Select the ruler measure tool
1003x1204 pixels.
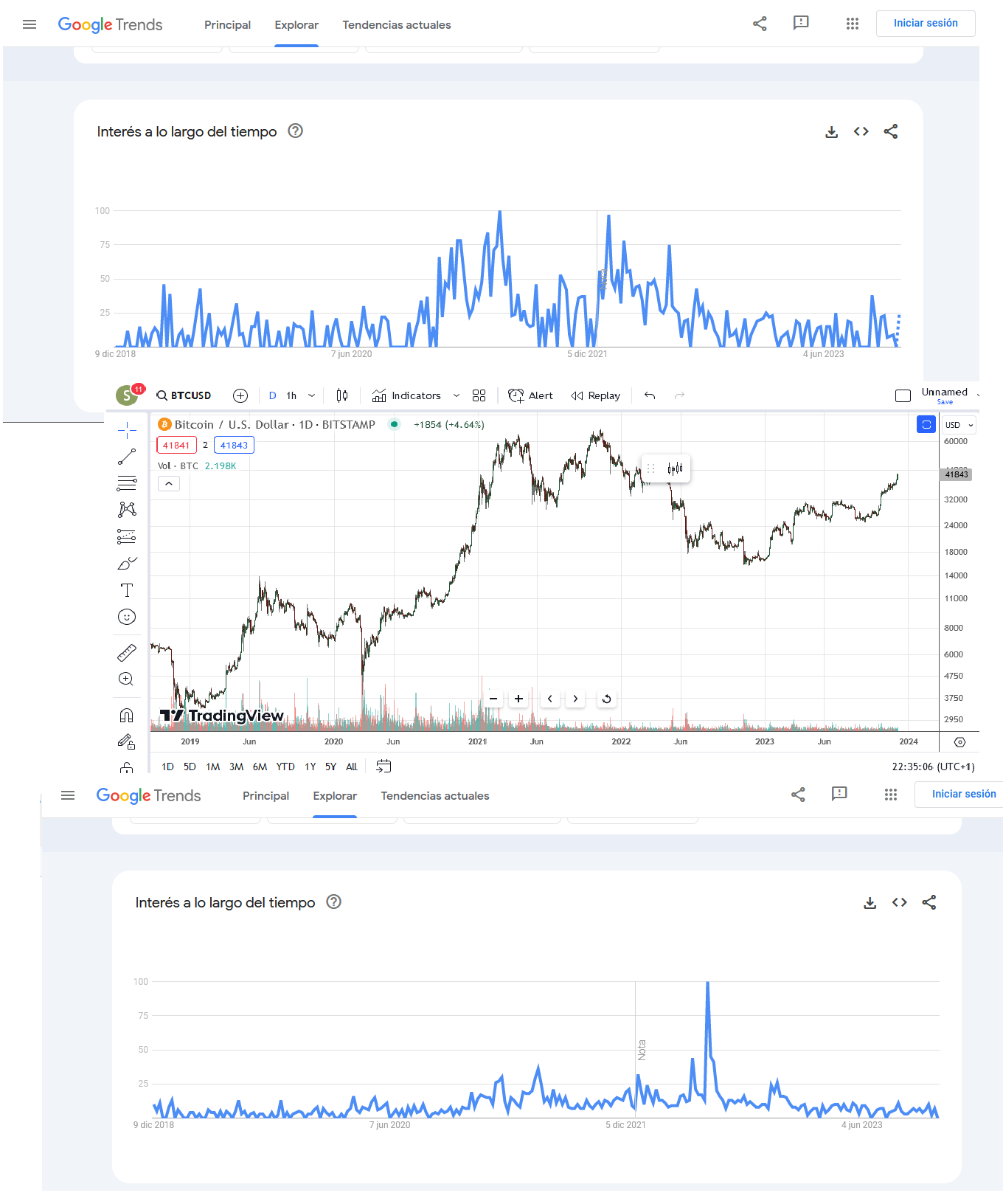point(127,653)
